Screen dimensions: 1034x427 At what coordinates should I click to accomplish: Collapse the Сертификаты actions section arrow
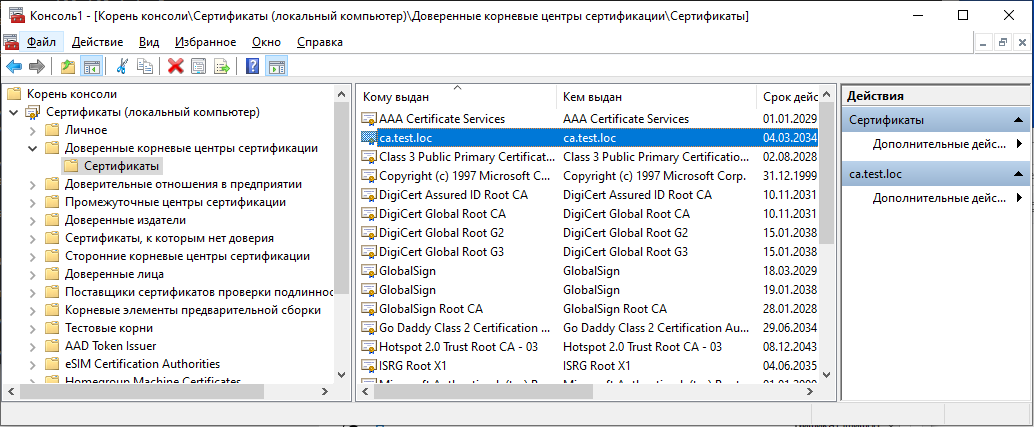coord(1018,120)
